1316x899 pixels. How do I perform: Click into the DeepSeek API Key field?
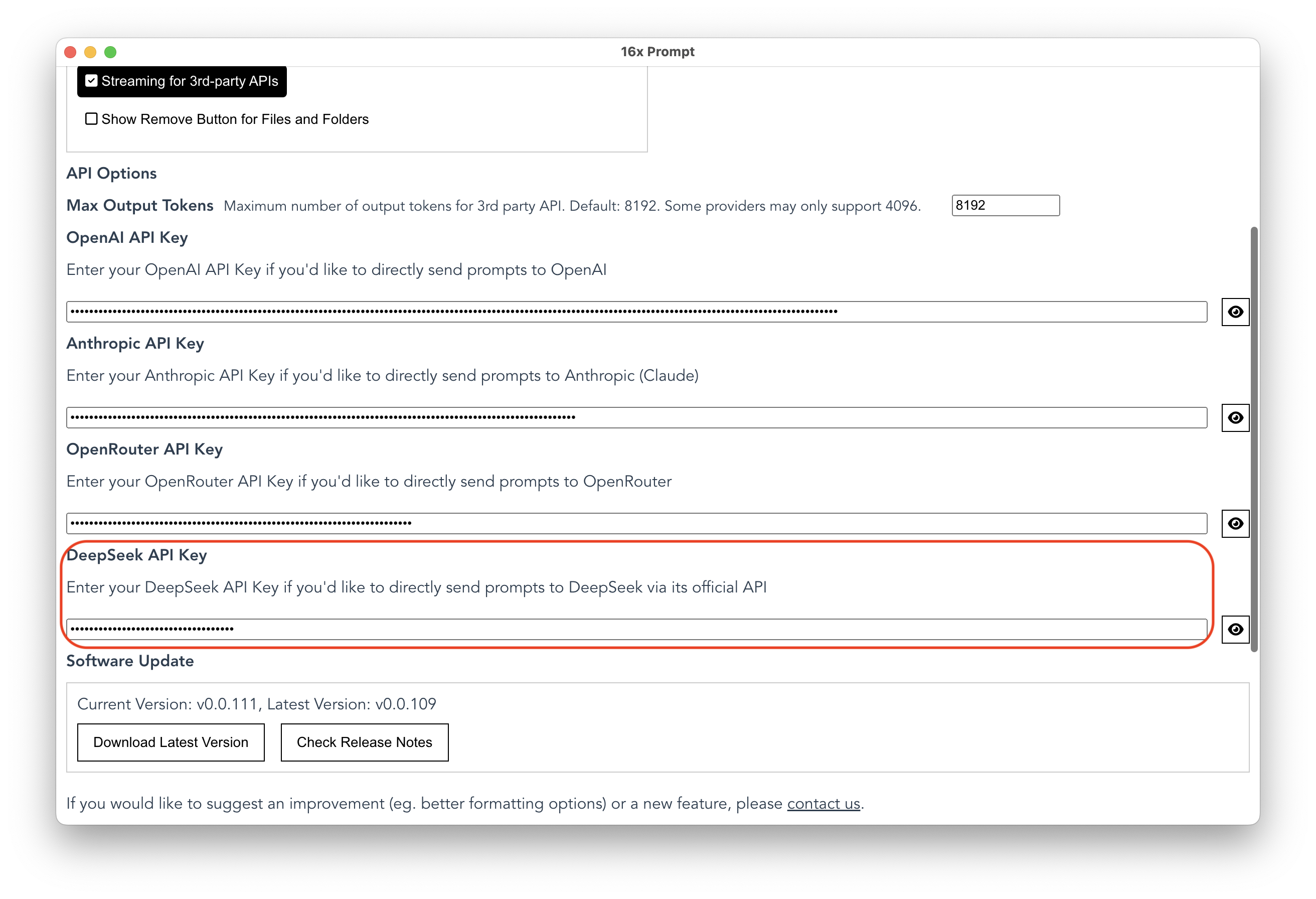click(x=636, y=630)
